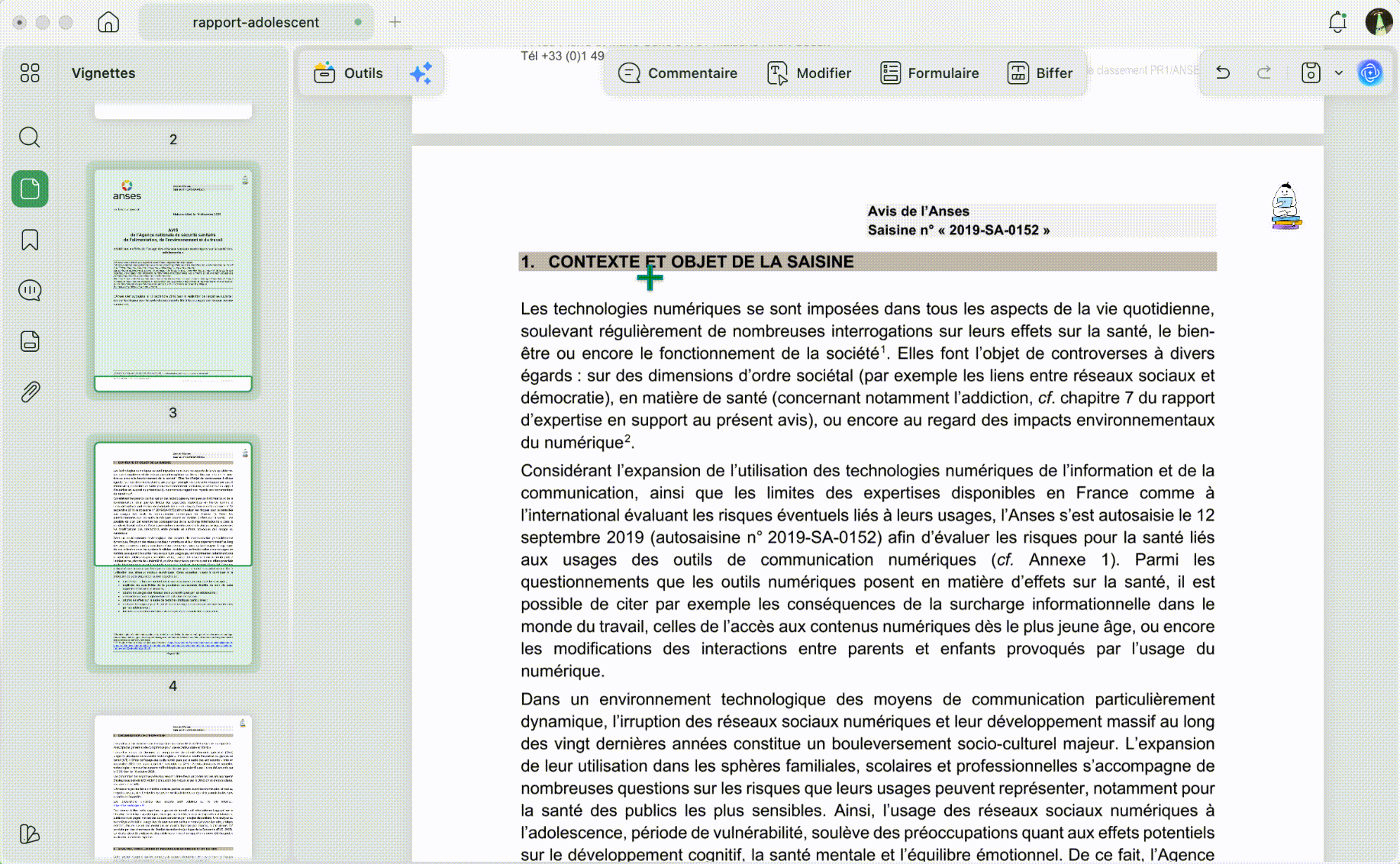Open the thumbnails grid view icon

[30, 73]
